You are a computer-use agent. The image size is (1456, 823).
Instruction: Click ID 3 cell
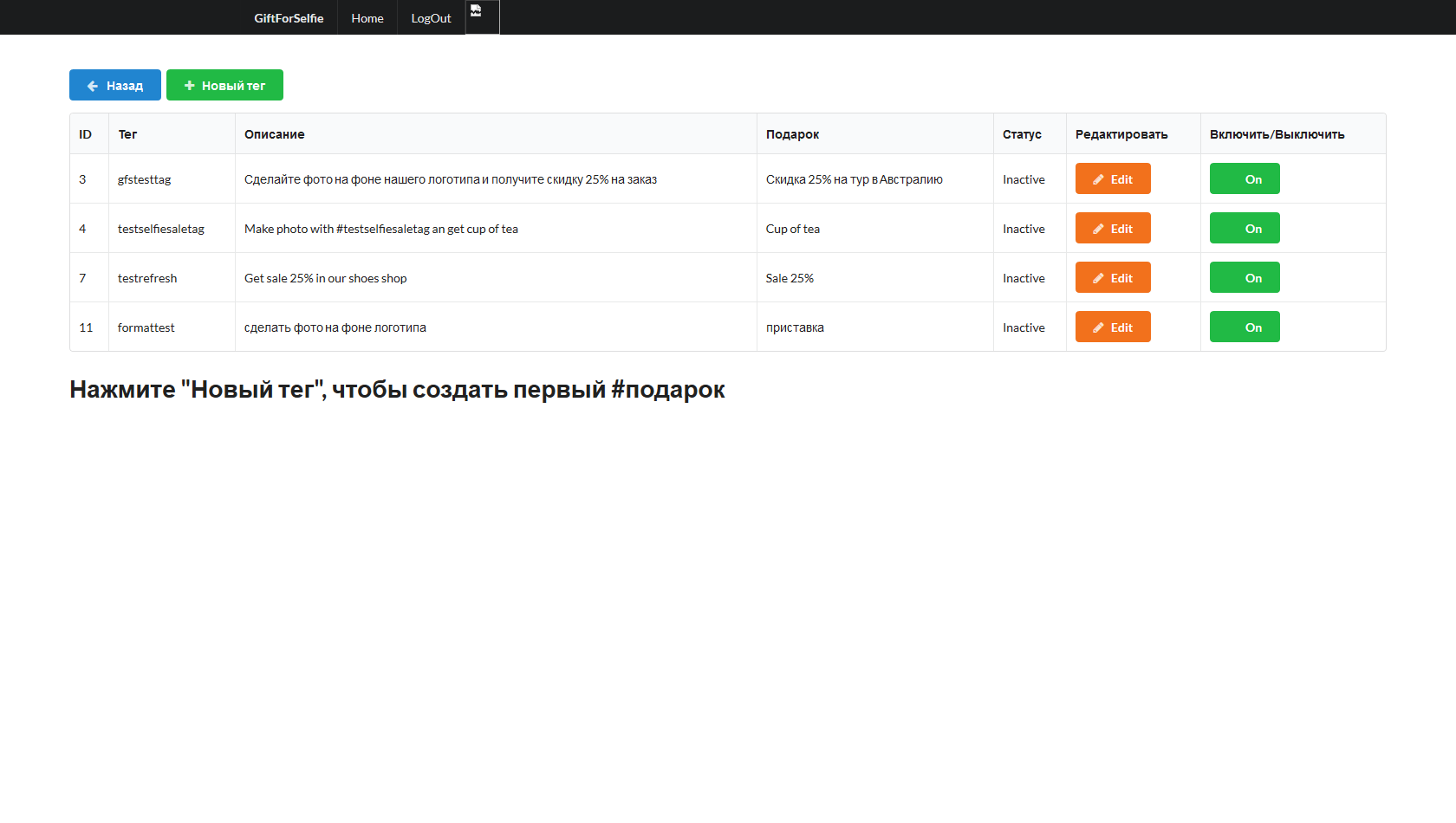89,179
